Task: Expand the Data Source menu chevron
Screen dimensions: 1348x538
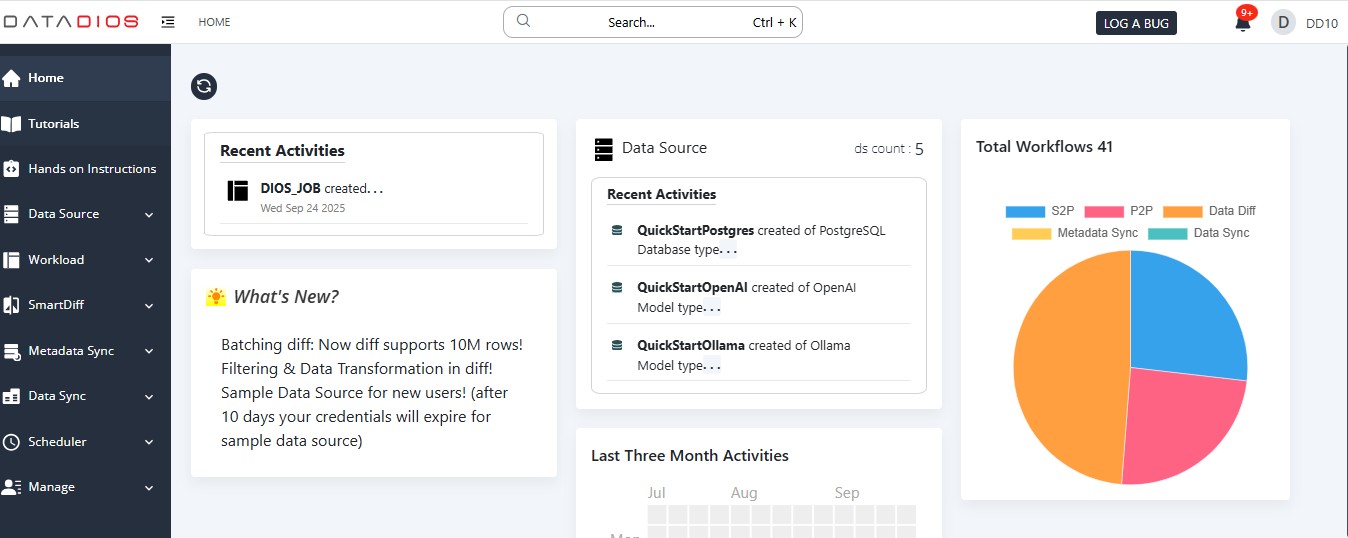Action: tap(149, 215)
